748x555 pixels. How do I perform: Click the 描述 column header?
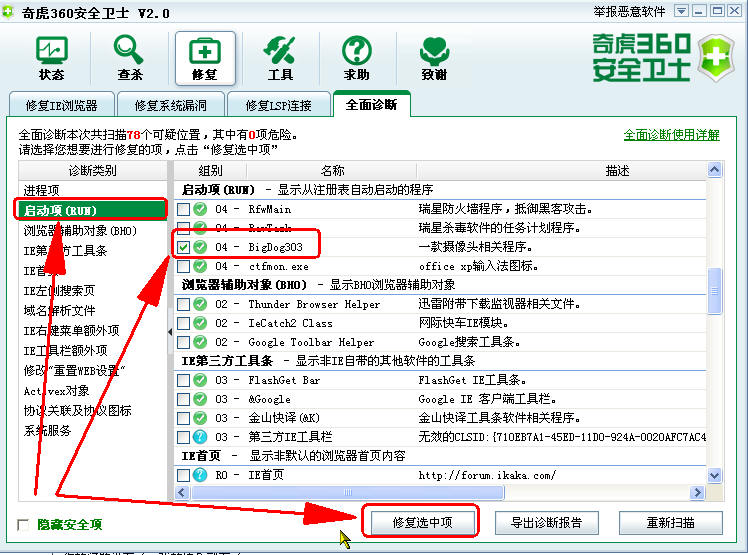pyautogui.click(x=617, y=170)
